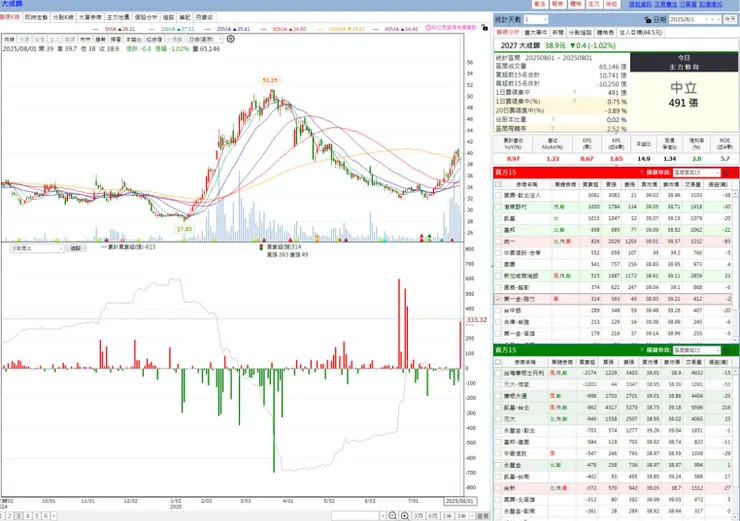Screen dimensions: 740x521
Task: Switch to 個股分析 tab
Action: pyautogui.click(x=146, y=17)
